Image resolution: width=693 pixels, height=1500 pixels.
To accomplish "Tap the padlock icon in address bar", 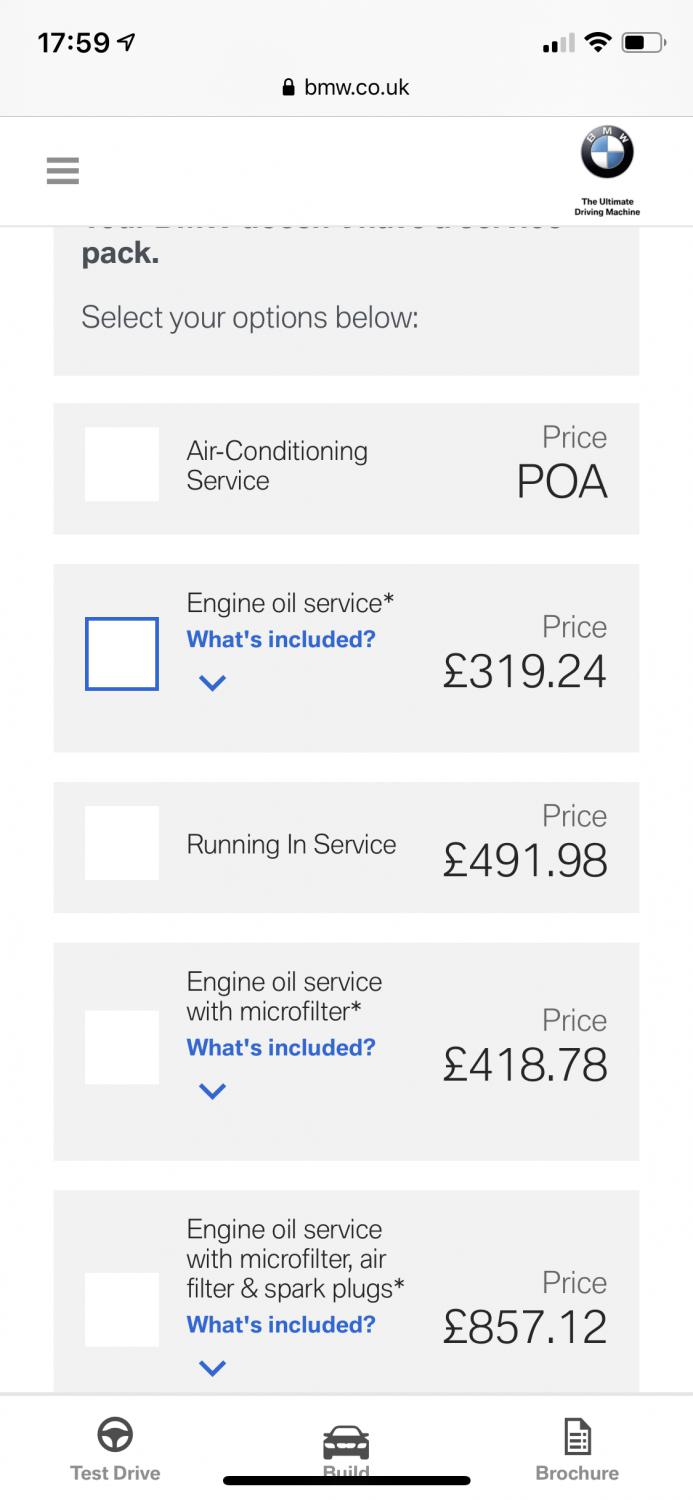I will click(x=290, y=87).
